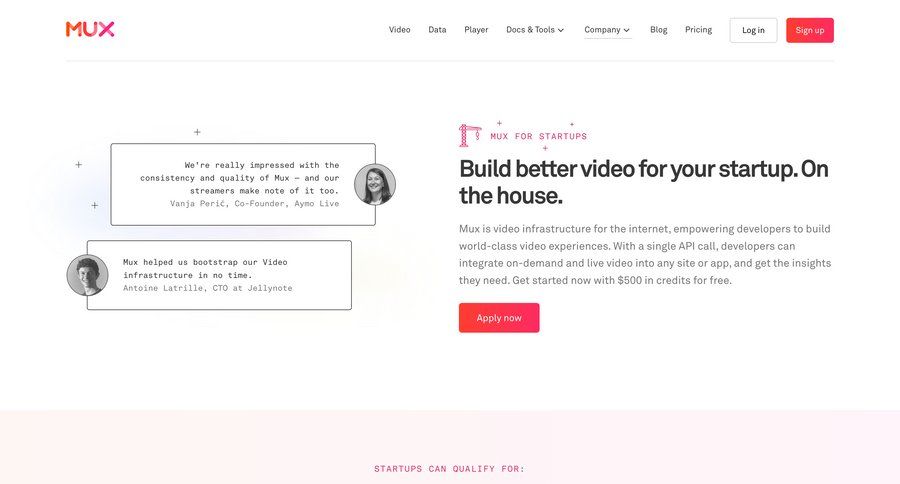Click the Log in button

coord(753,30)
